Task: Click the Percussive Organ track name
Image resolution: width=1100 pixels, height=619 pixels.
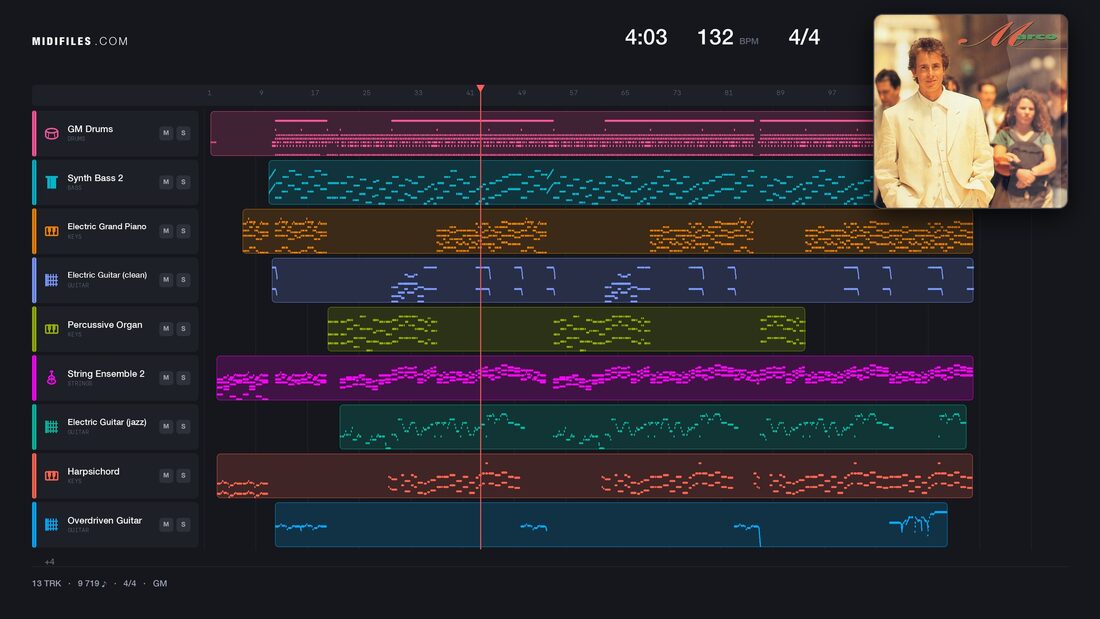Action: [105, 325]
